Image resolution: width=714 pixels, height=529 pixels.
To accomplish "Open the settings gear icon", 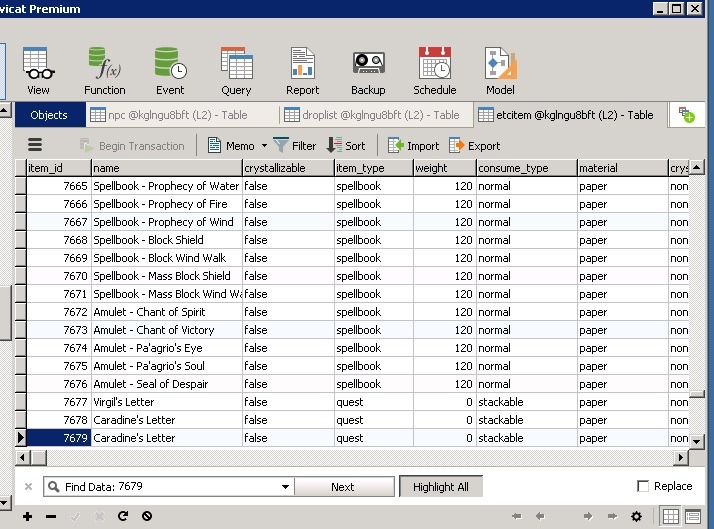I will [x=637, y=516].
